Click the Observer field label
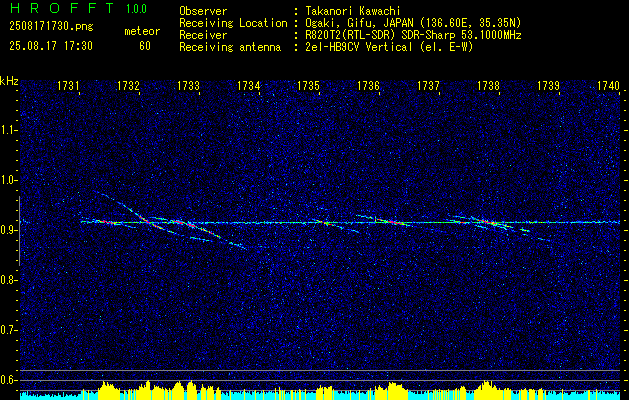629x400 pixels. coord(203,11)
